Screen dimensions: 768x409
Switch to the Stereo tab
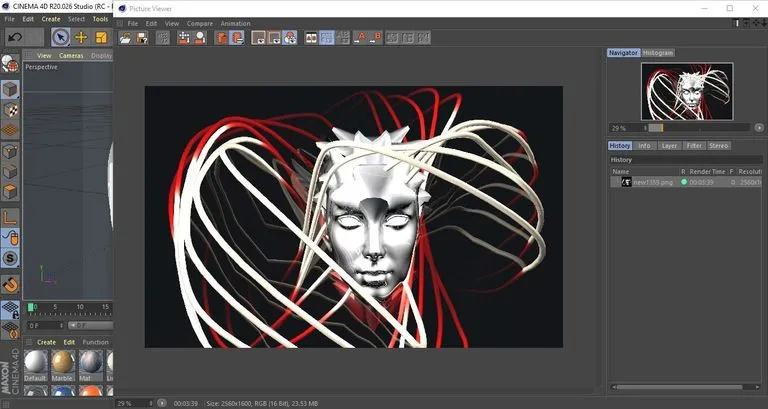[x=719, y=146]
